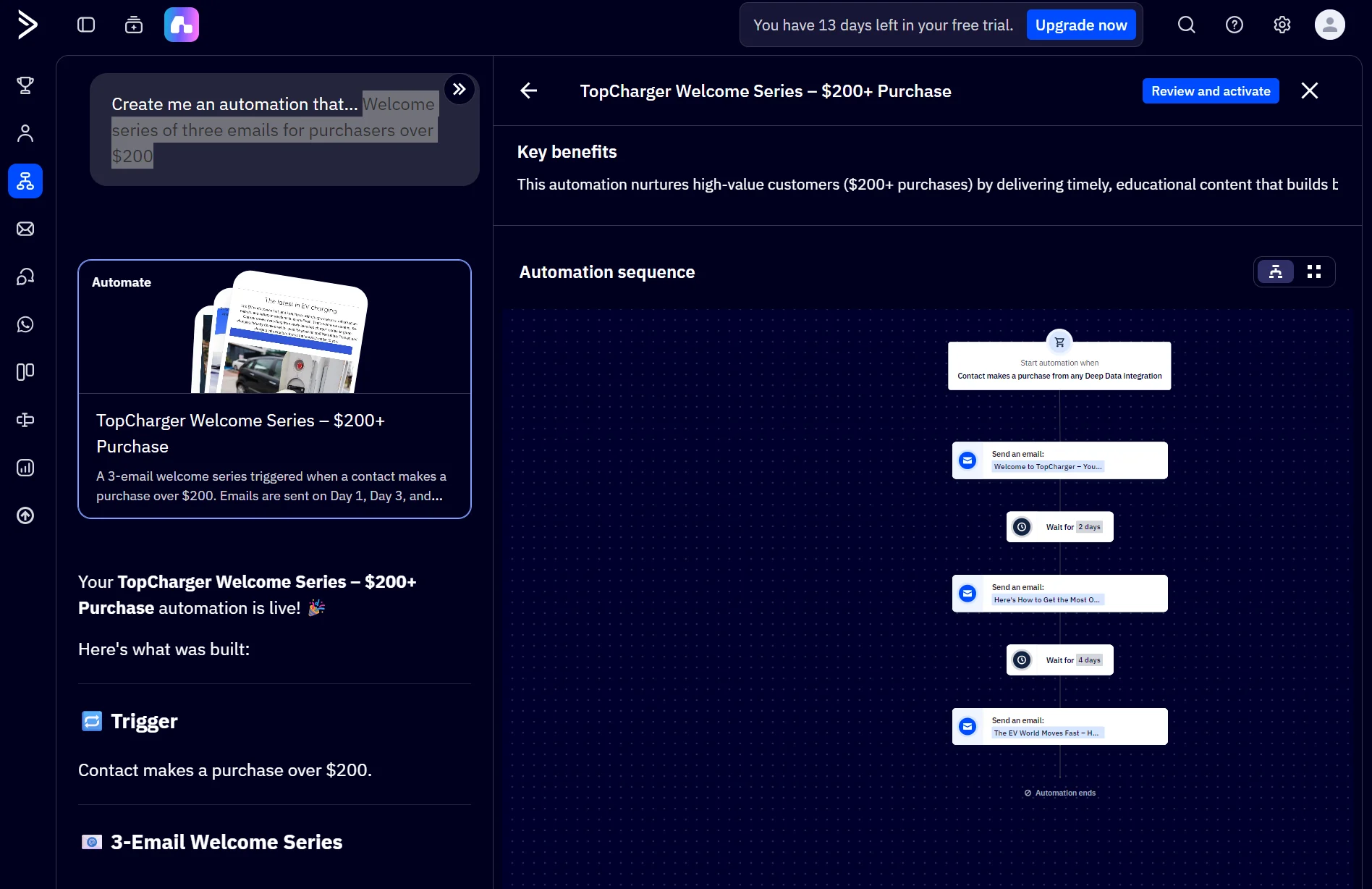Switch to grid view of sequence
Screen dimensions: 1372x889
point(1314,271)
